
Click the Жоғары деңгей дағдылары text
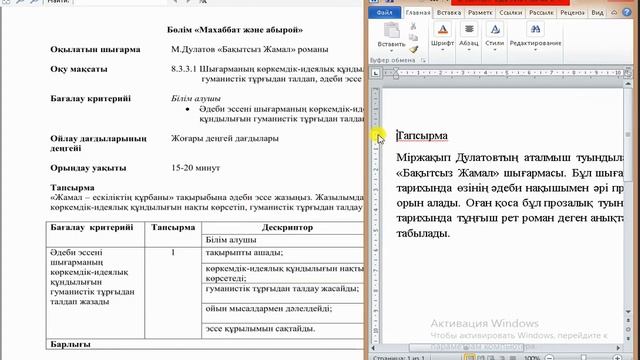coord(225,138)
